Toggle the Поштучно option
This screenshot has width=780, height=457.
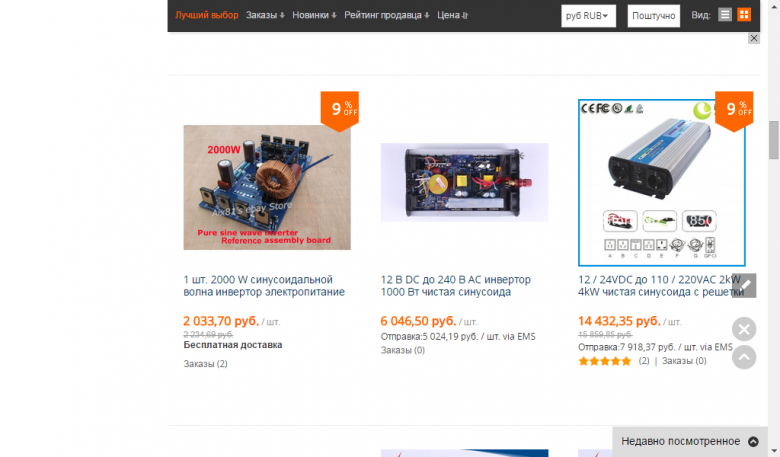point(654,15)
